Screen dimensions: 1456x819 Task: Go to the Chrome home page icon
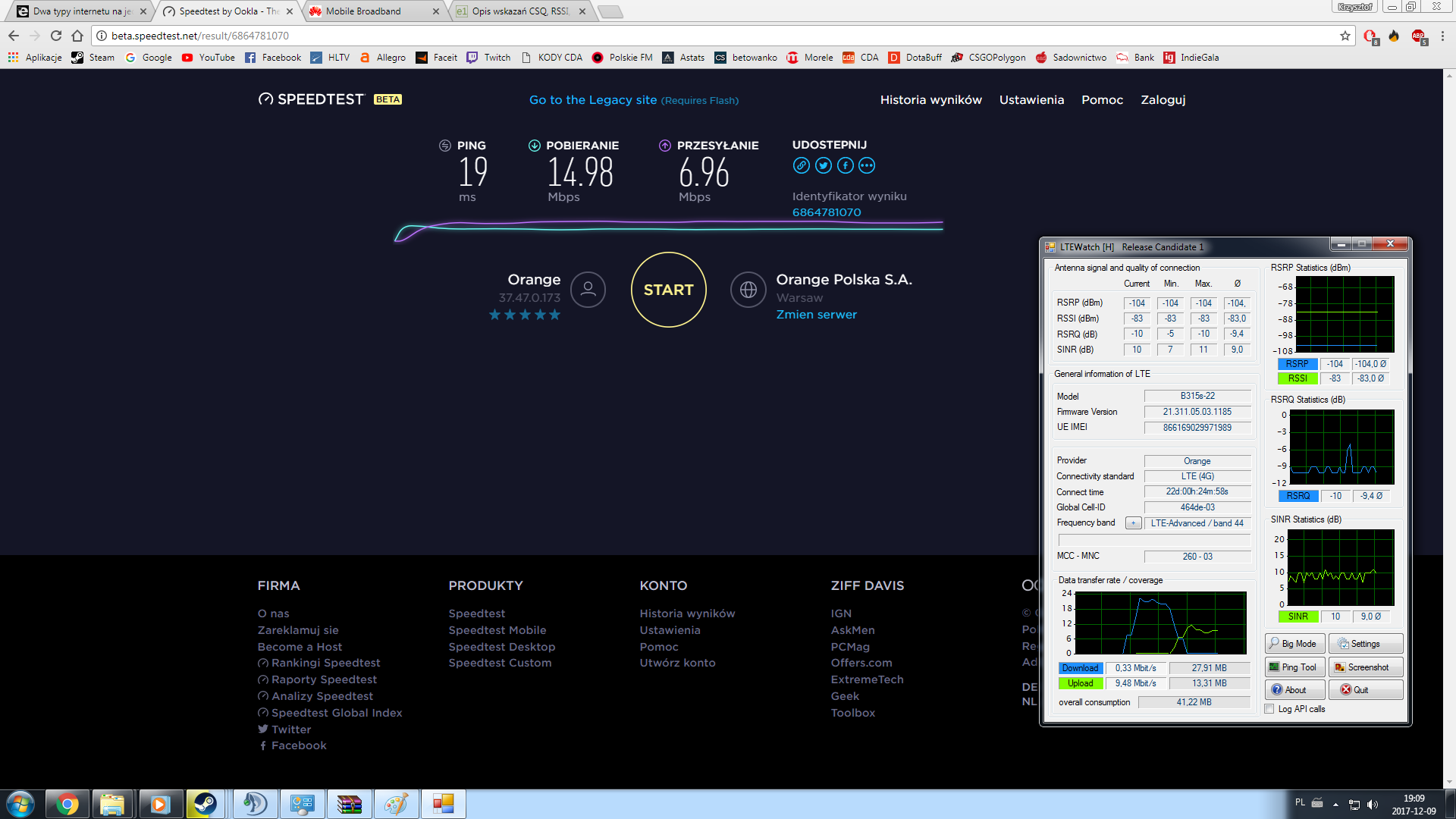[x=77, y=36]
